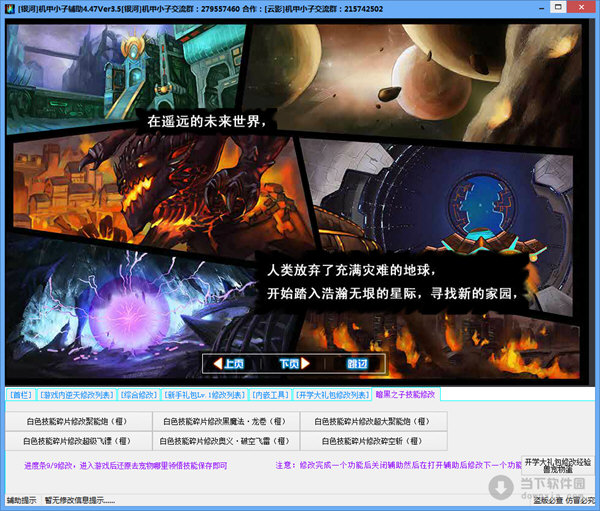Select the 暗黑之子技能修改 tab
This screenshot has width=600, height=511.
tap(406, 394)
